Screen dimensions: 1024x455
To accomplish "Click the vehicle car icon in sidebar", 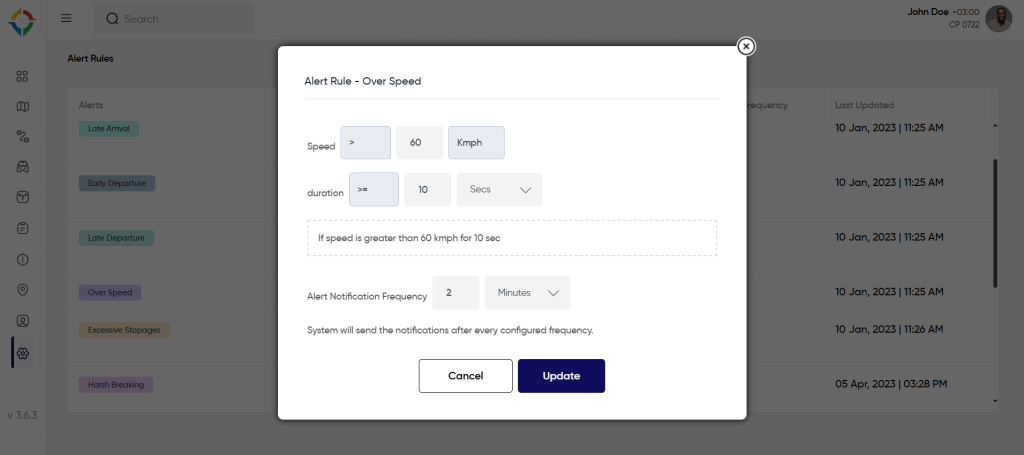I will pyautogui.click(x=23, y=167).
